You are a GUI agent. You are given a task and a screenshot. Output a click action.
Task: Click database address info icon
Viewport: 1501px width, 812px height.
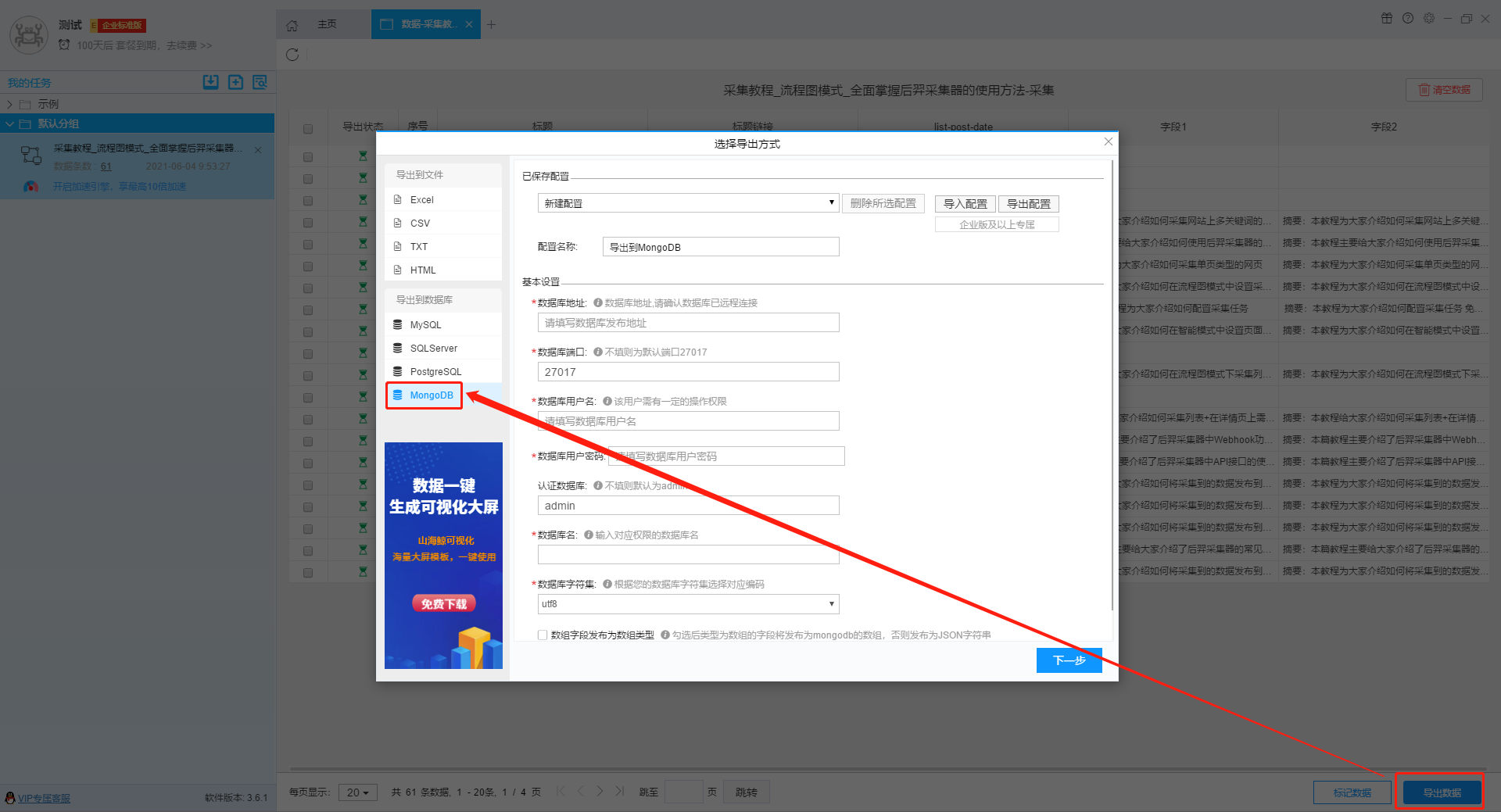pyautogui.click(x=597, y=302)
